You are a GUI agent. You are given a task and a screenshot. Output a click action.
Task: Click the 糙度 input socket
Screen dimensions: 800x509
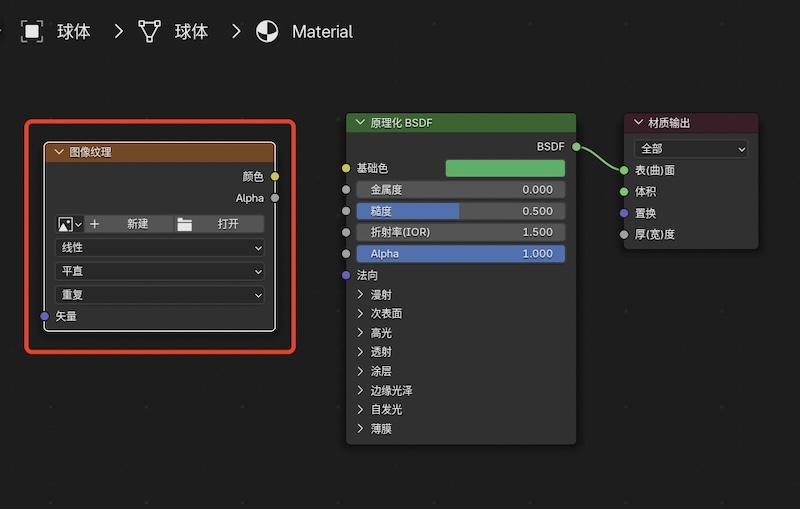346,211
